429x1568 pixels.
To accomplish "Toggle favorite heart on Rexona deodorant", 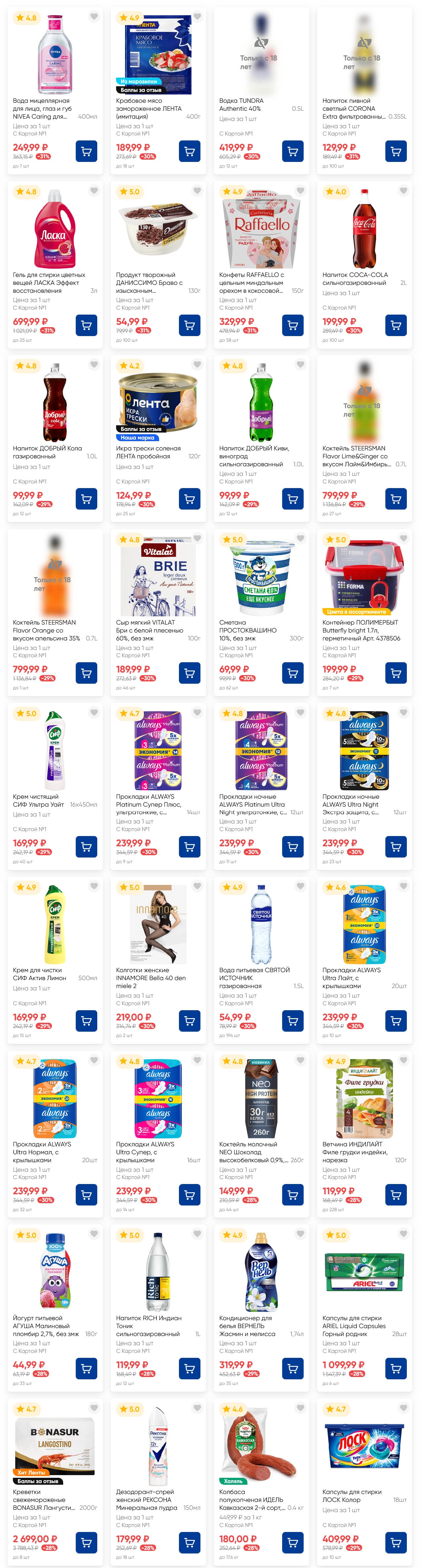I will click(x=197, y=1408).
